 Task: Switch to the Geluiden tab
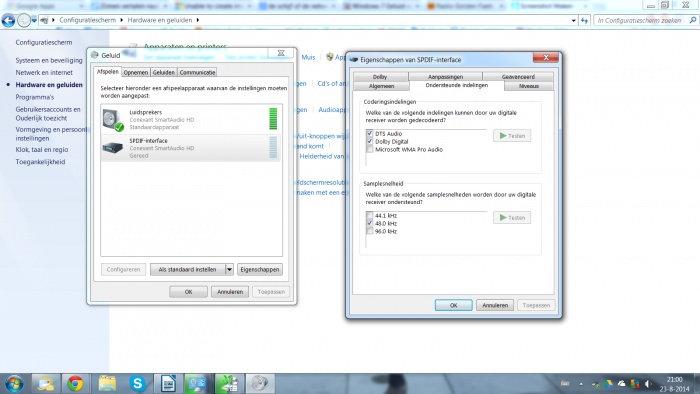tap(163, 72)
